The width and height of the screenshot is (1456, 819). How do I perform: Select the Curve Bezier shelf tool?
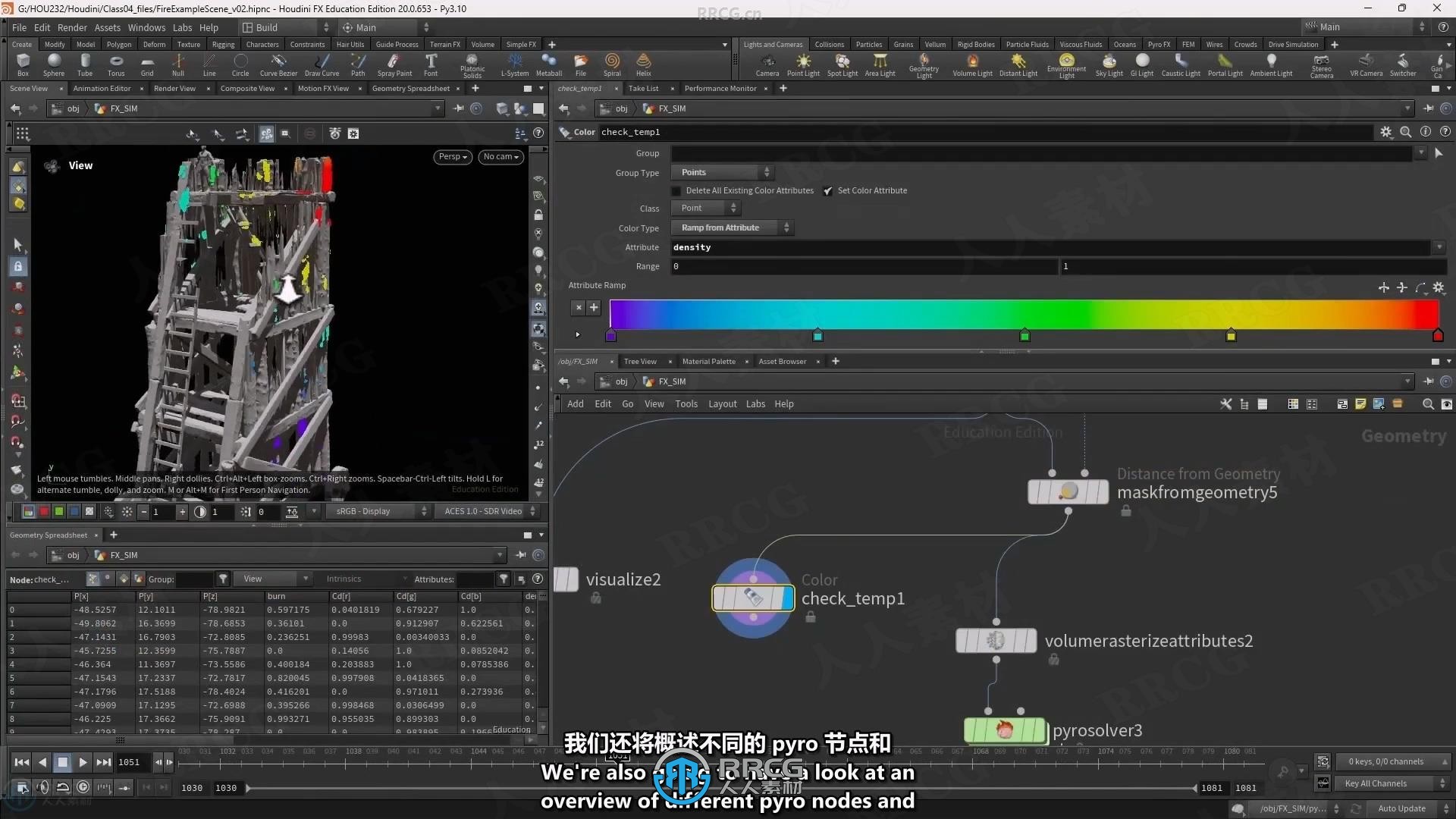coord(278,65)
